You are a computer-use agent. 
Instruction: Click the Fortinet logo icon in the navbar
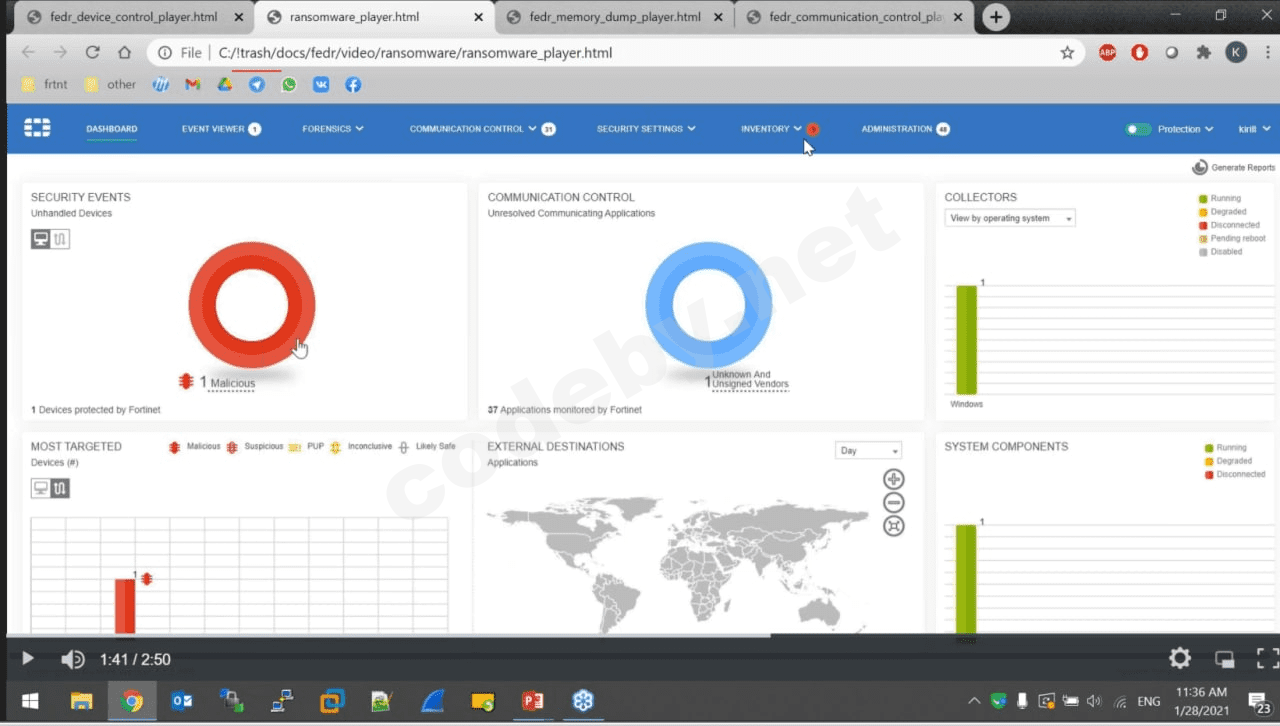click(37, 128)
